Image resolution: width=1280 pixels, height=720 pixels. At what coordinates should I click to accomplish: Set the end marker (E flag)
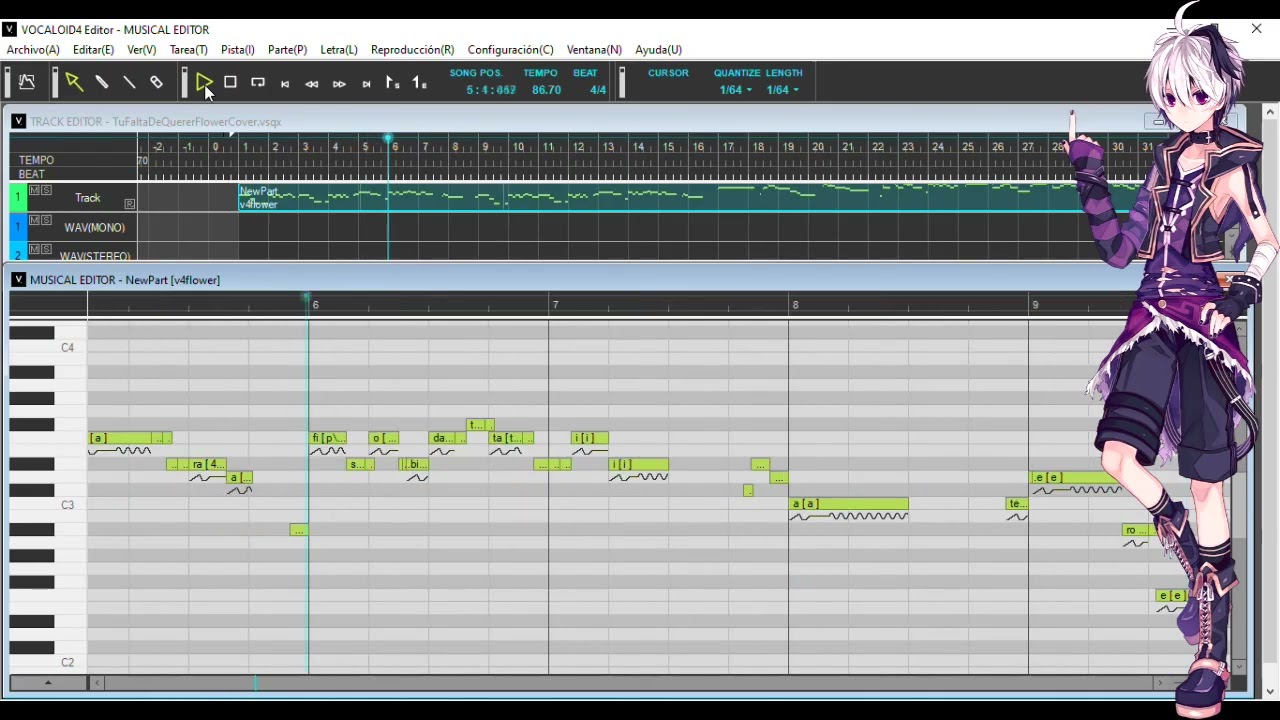pos(420,84)
